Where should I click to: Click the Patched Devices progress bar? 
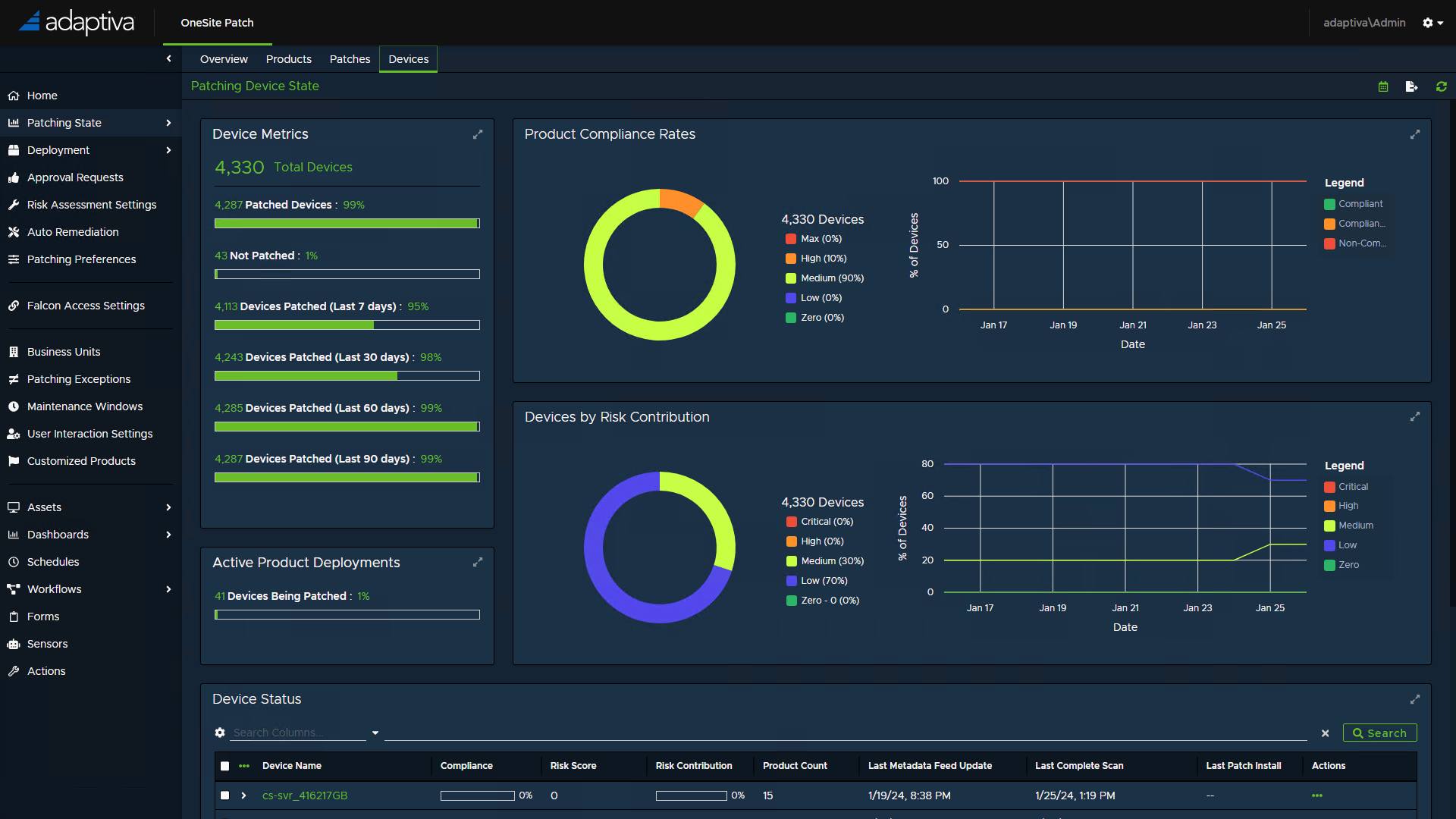(x=347, y=224)
